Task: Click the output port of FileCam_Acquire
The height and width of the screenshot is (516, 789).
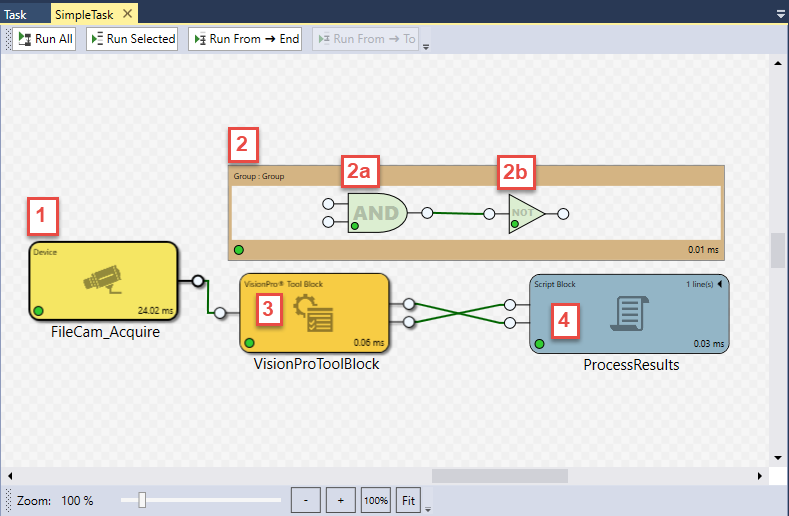Action: [x=198, y=281]
